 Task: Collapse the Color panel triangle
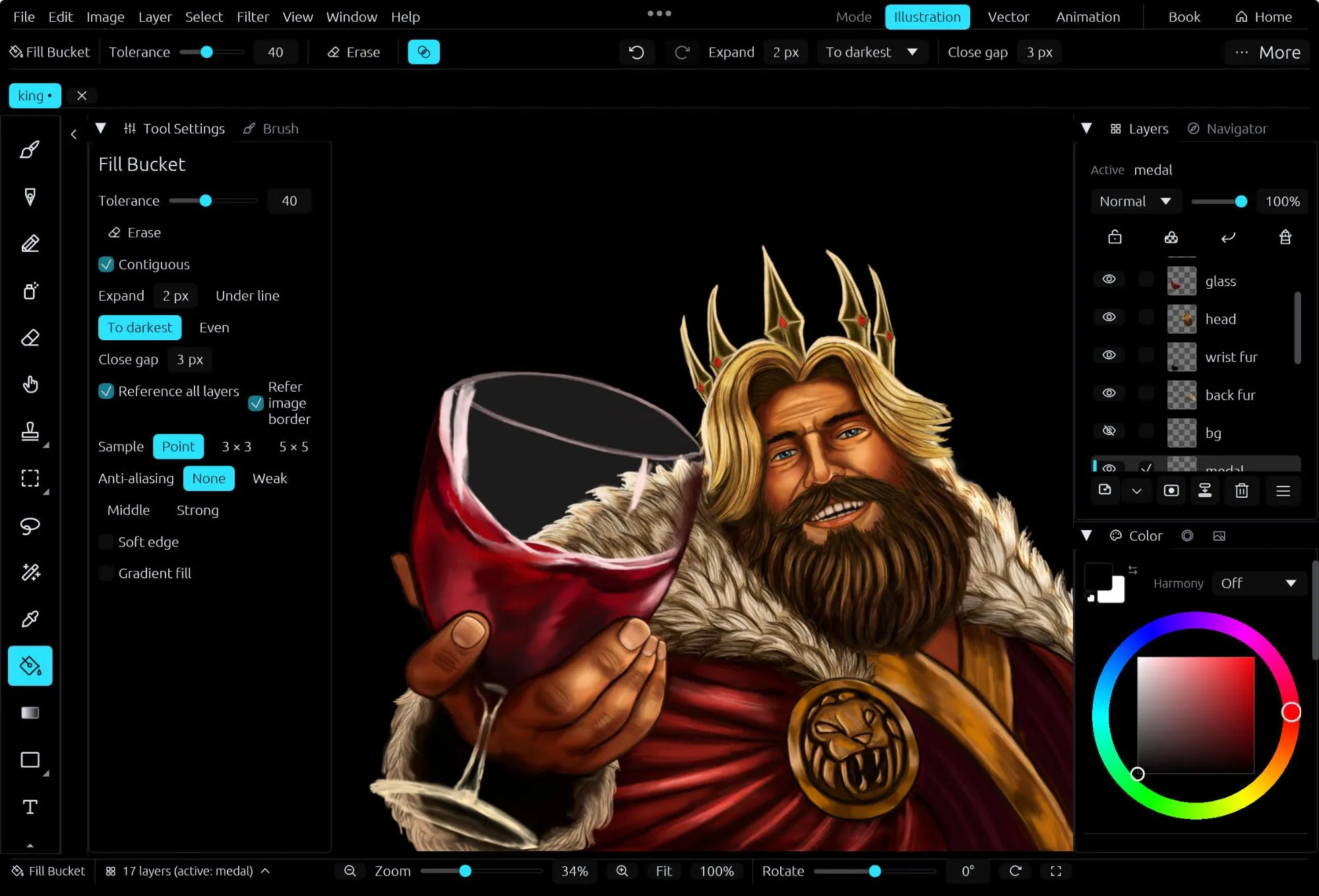pos(1086,535)
